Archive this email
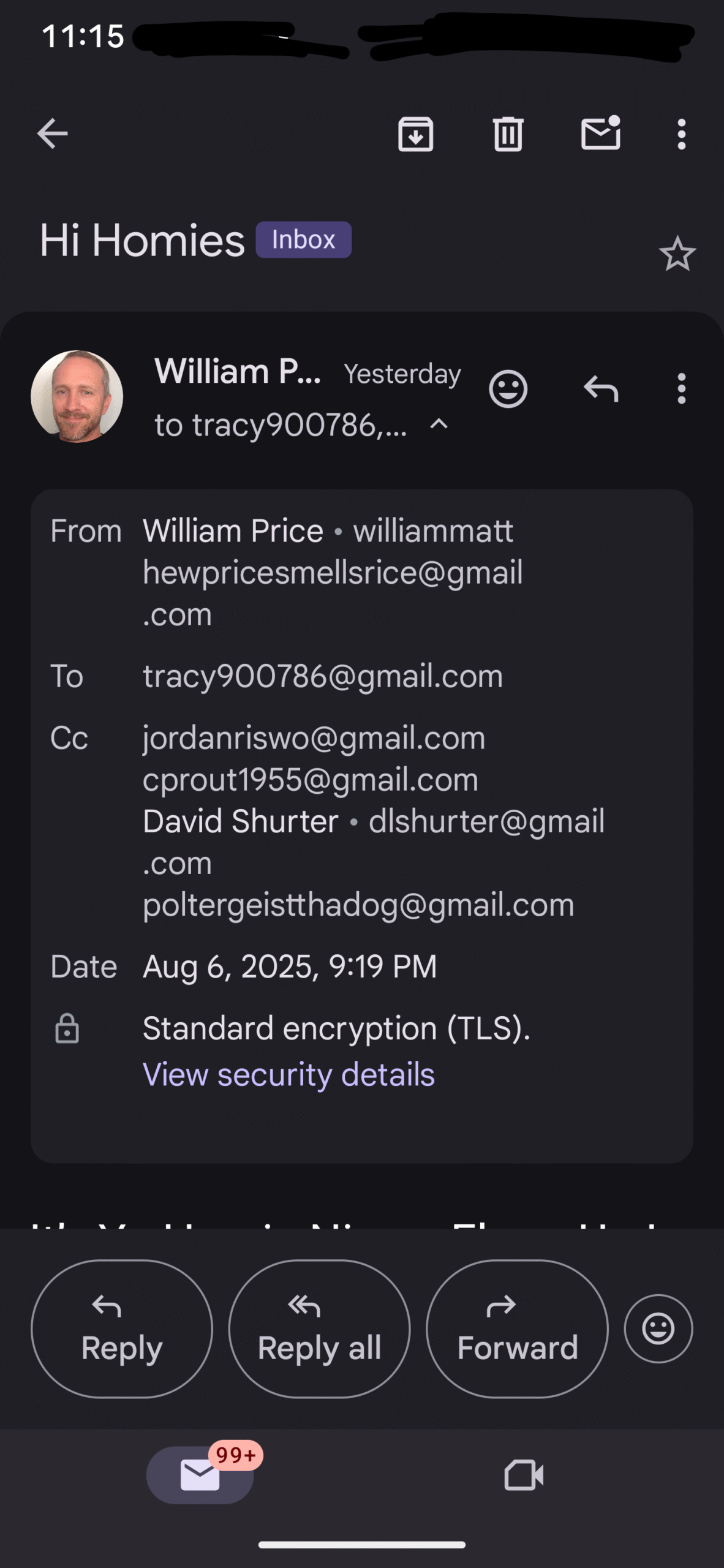 point(416,134)
